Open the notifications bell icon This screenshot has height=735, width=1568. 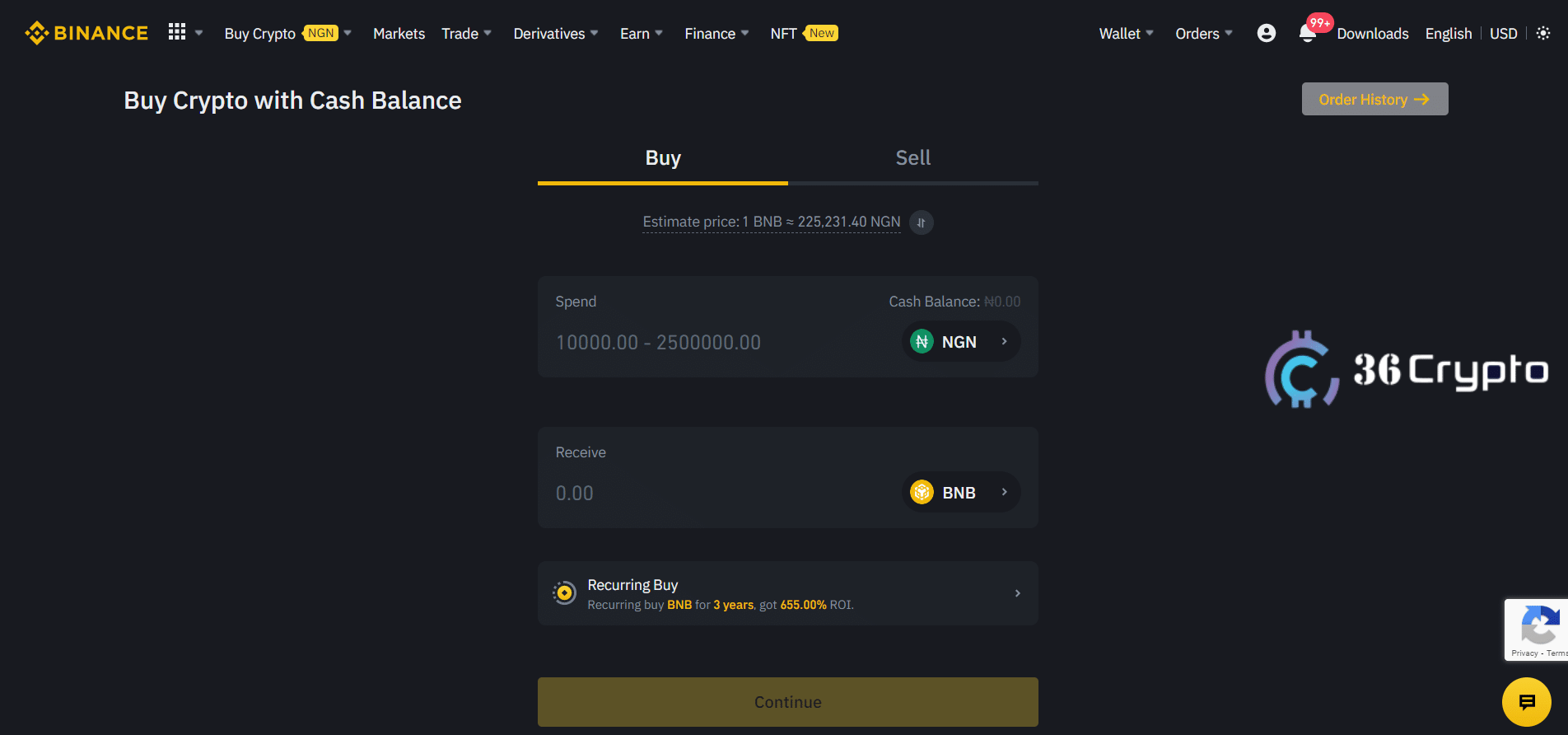(x=1307, y=33)
